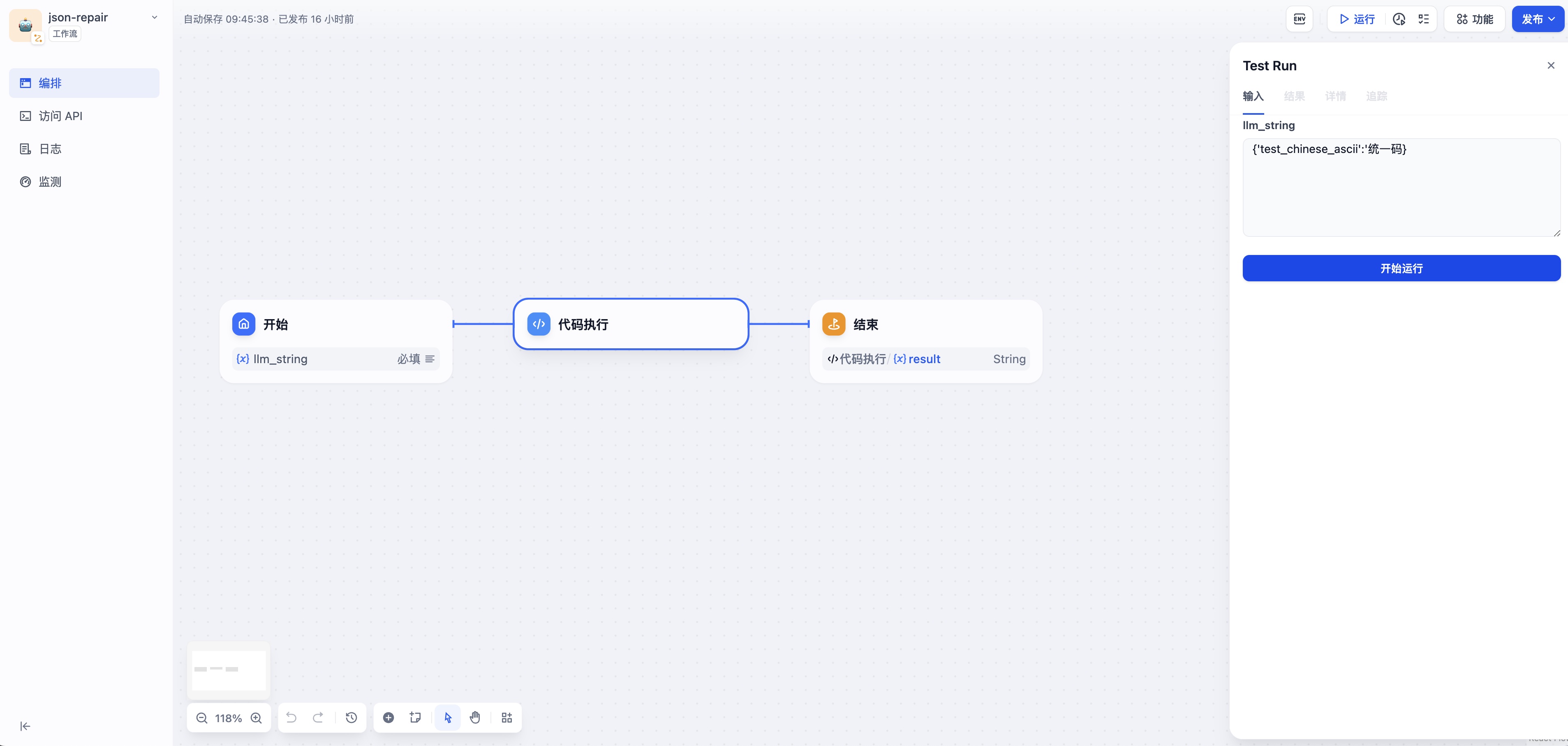This screenshot has height=746, width=1568.
Task: Open 访问 API in the sidebar
Action: (60, 116)
